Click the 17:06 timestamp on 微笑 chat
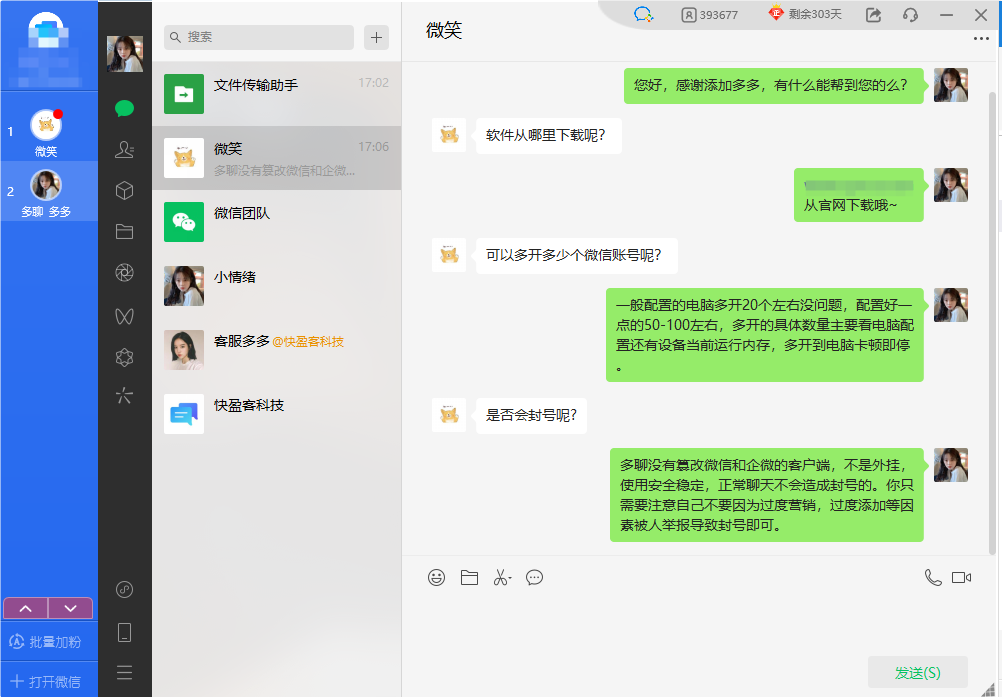The image size is (1002, 697). (373, 147)
